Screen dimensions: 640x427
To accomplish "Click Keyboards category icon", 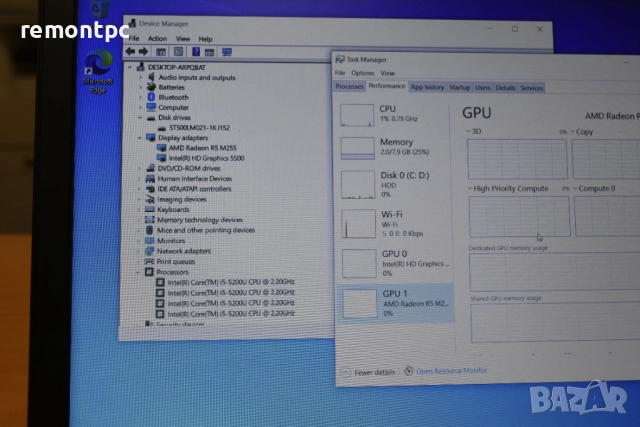I will pos(150,209).
